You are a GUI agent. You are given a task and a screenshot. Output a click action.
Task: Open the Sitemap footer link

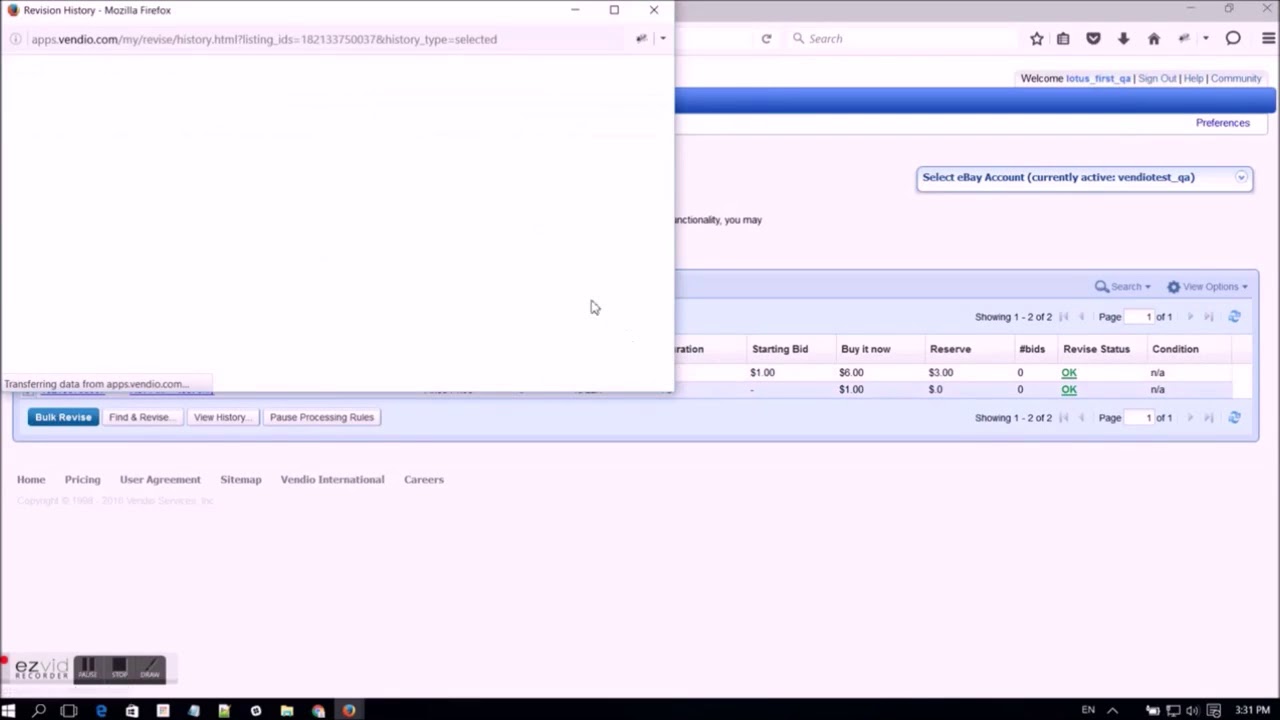pyautogui.click(x=241, y=480)
